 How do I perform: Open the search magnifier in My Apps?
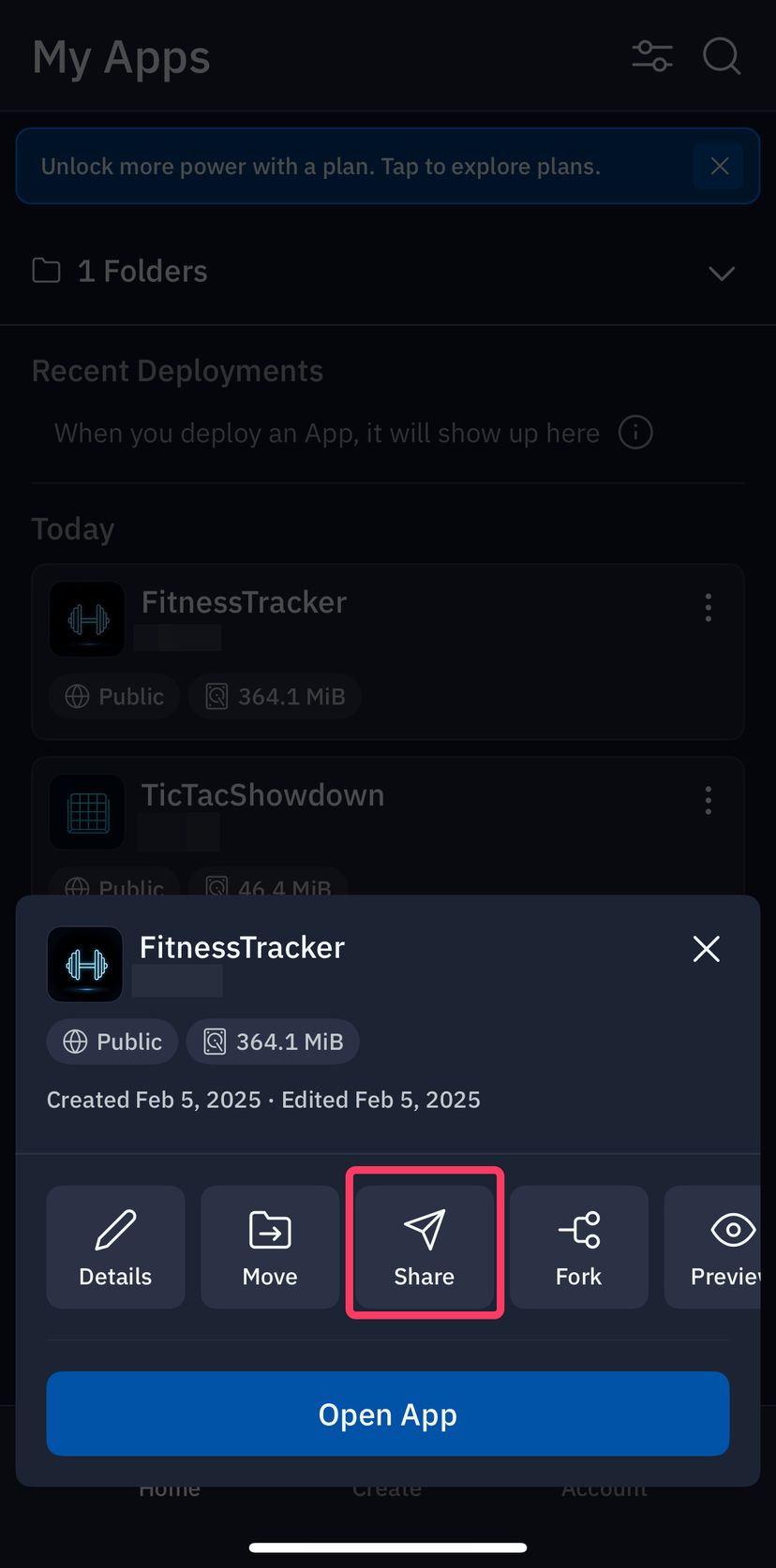[722, 56]
